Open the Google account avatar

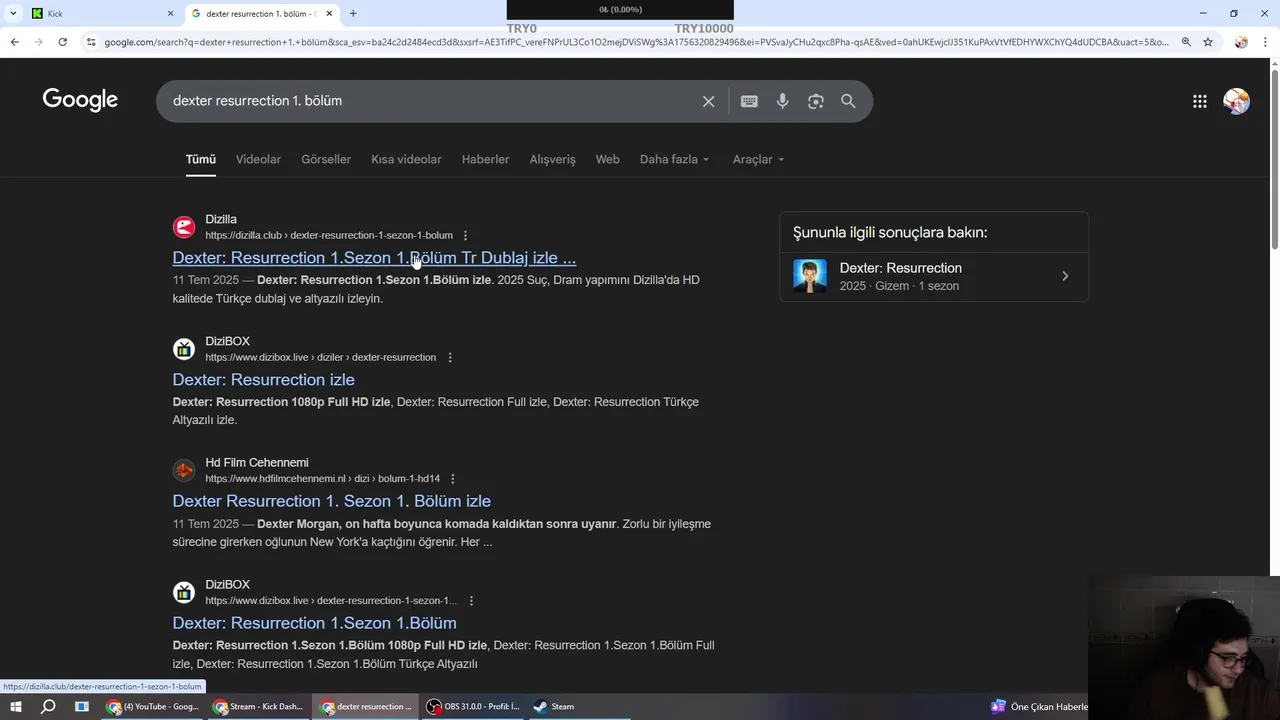pos(1236,101)
